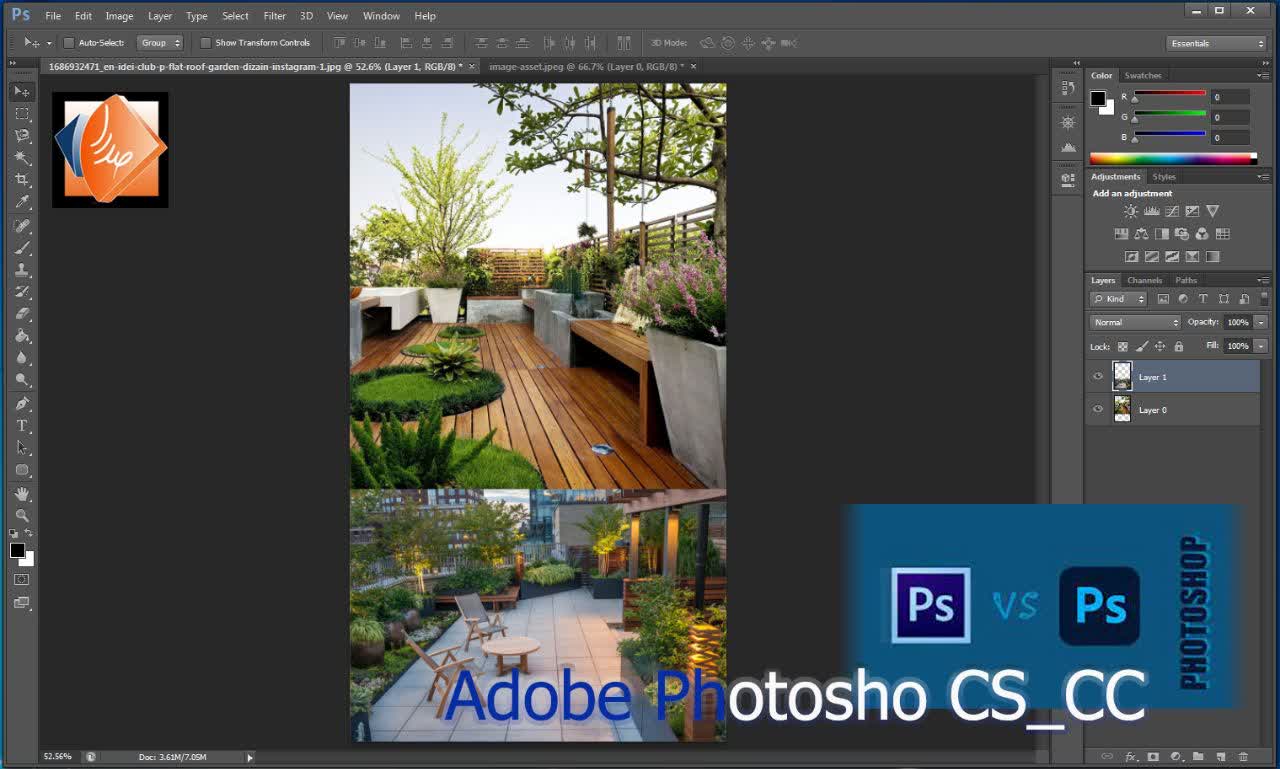The height and width of the screenshot is (769, 1280).
Task: Select the Magic Wand tool
Action: pos(22,158)
